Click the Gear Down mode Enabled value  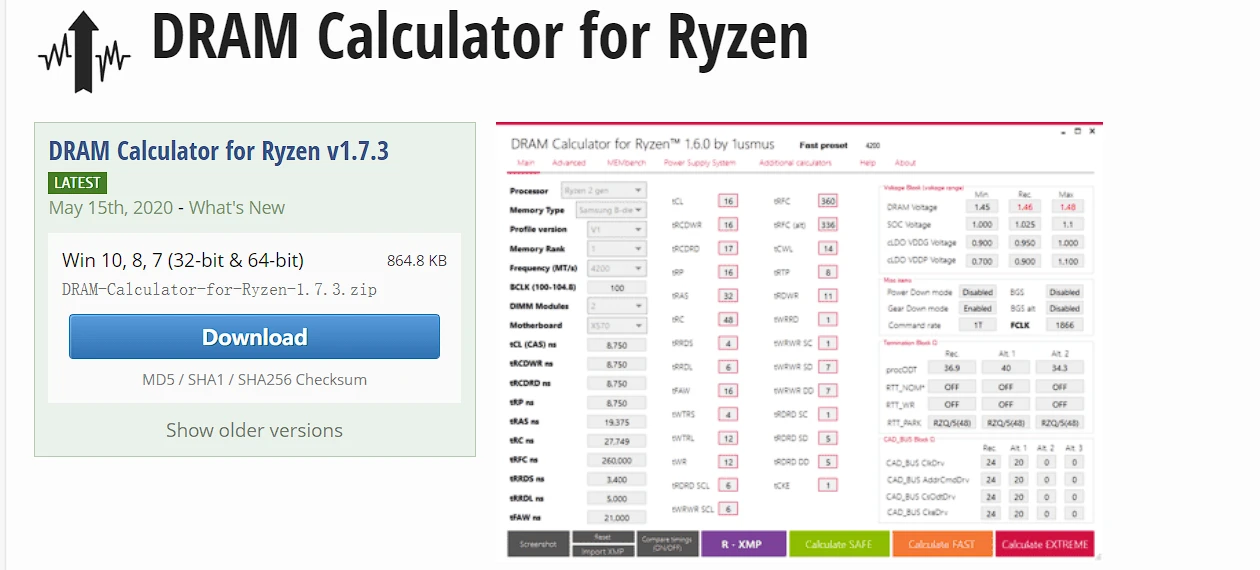(x=977, y=308)
